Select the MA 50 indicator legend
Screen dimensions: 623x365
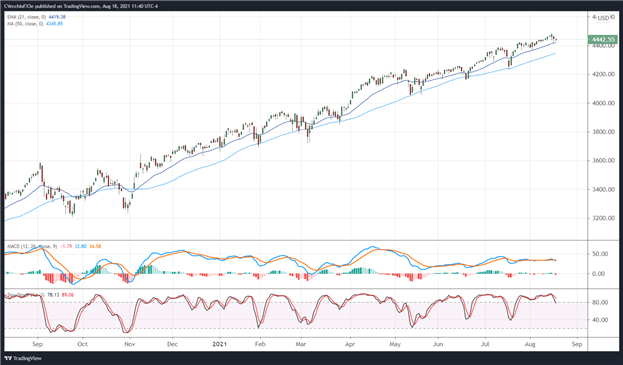point(35,24)
